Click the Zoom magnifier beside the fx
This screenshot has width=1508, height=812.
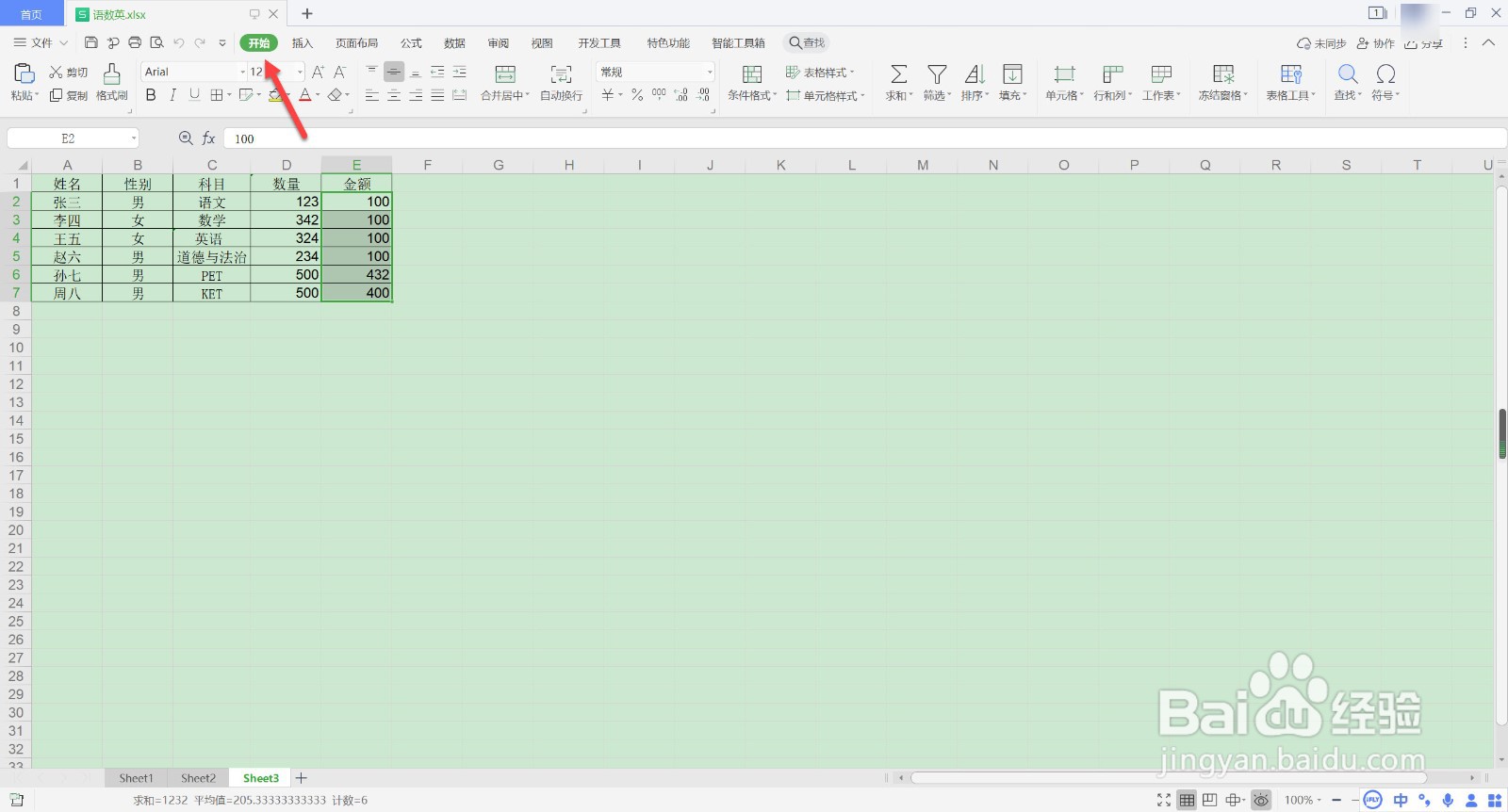tap(186, 138)
